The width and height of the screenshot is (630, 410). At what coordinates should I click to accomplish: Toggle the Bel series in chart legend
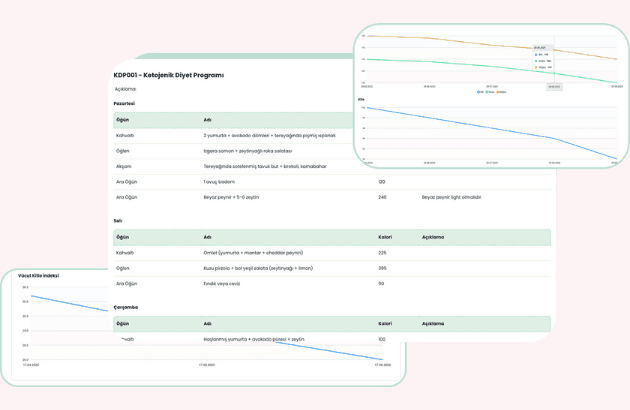[x=483, y=92]
